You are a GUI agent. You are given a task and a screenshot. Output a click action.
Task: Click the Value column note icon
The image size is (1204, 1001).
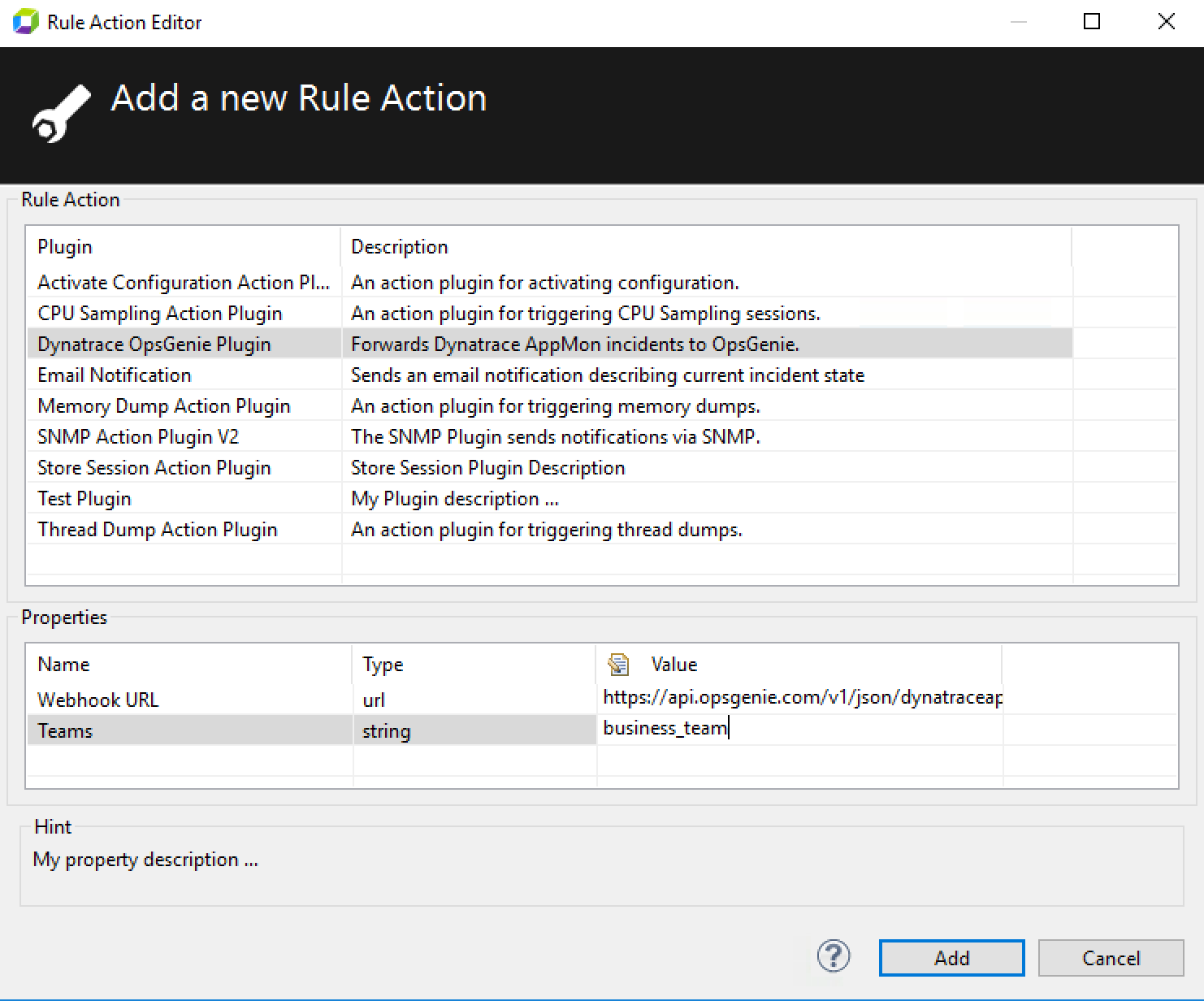[x=618, y=665]
